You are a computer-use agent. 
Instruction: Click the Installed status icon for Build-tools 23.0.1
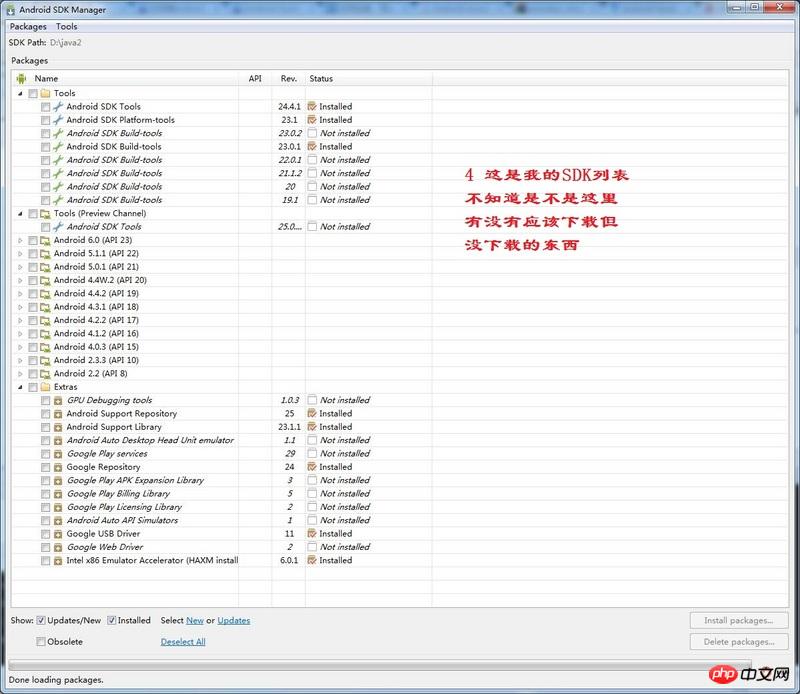tap(312, 146)
